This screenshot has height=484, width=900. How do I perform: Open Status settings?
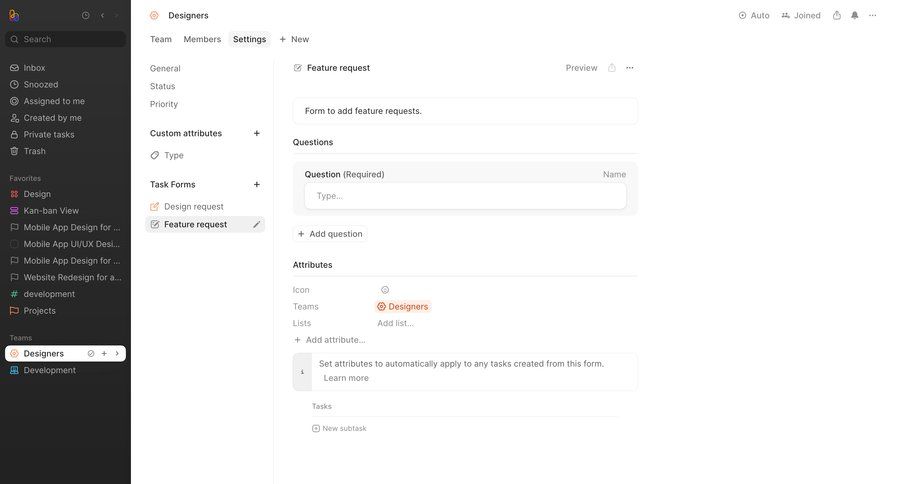pos(162,86)
